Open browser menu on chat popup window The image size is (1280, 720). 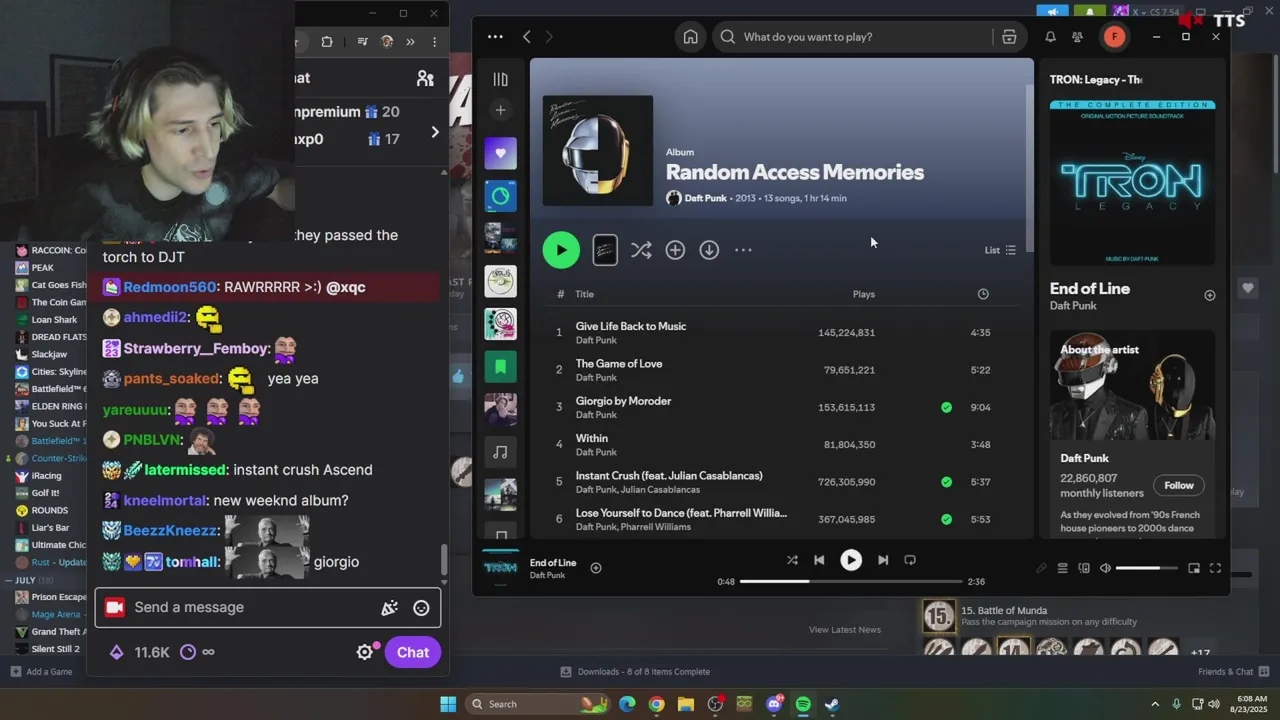pyautogui.click(x=434, y=42)
